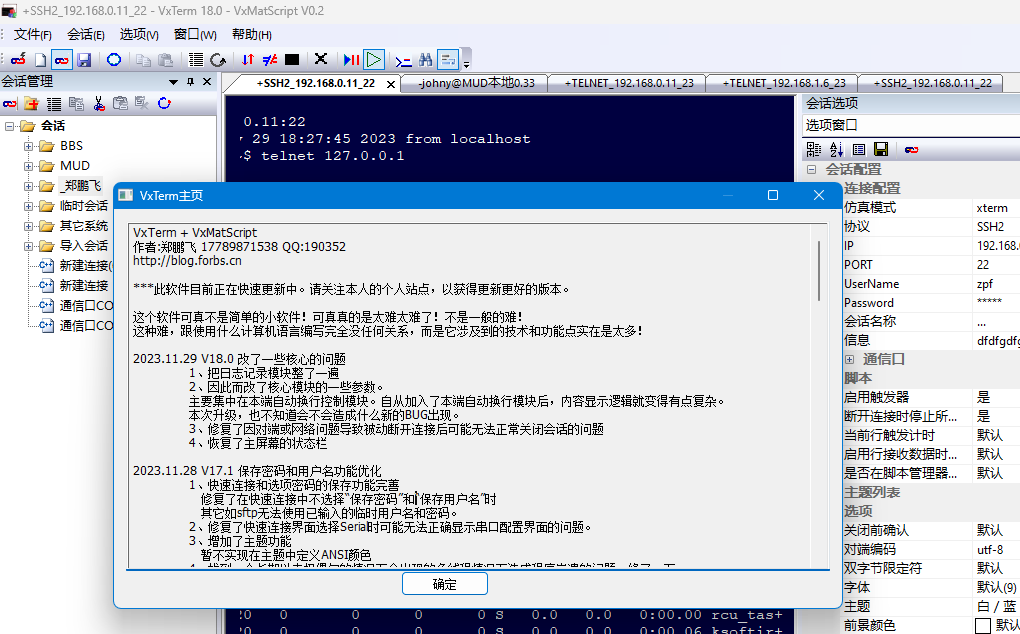Click the blue play with red pause icon
Viewport: 1020px width, 634px height.
tap(351, 60)
